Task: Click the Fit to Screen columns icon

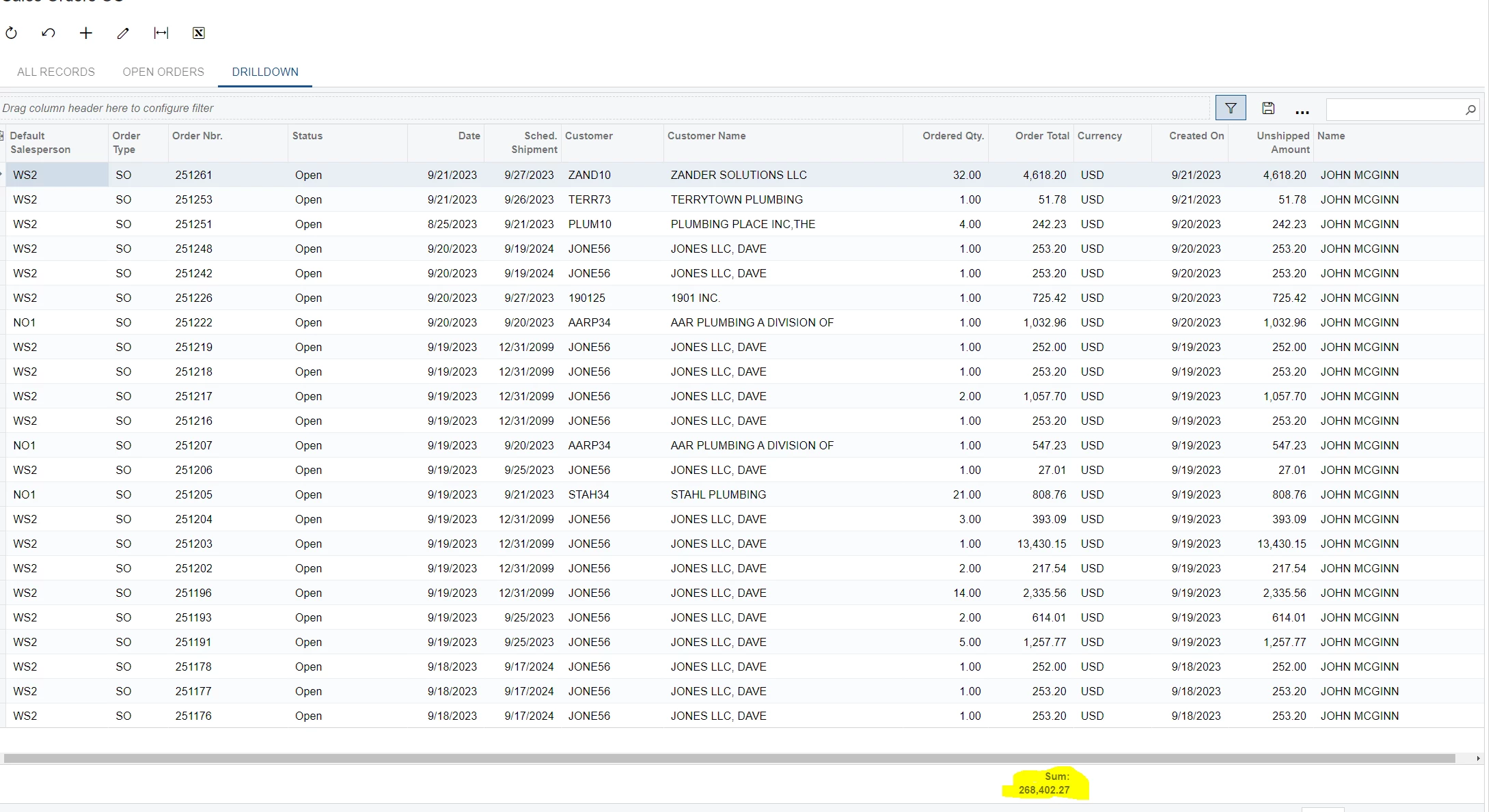Action: (x=161, y=33)
